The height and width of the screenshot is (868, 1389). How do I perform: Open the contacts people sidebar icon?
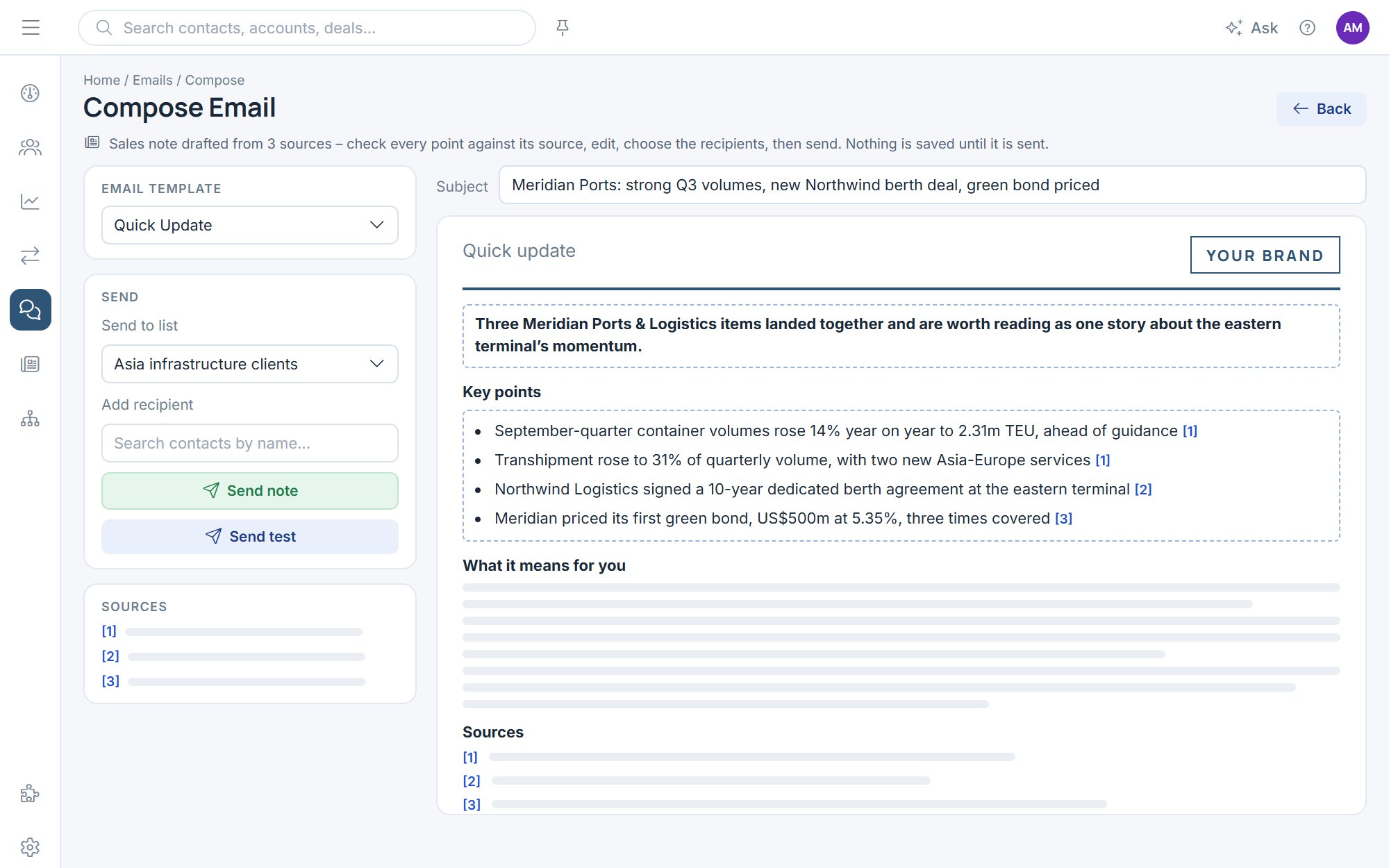coord(30,147)
